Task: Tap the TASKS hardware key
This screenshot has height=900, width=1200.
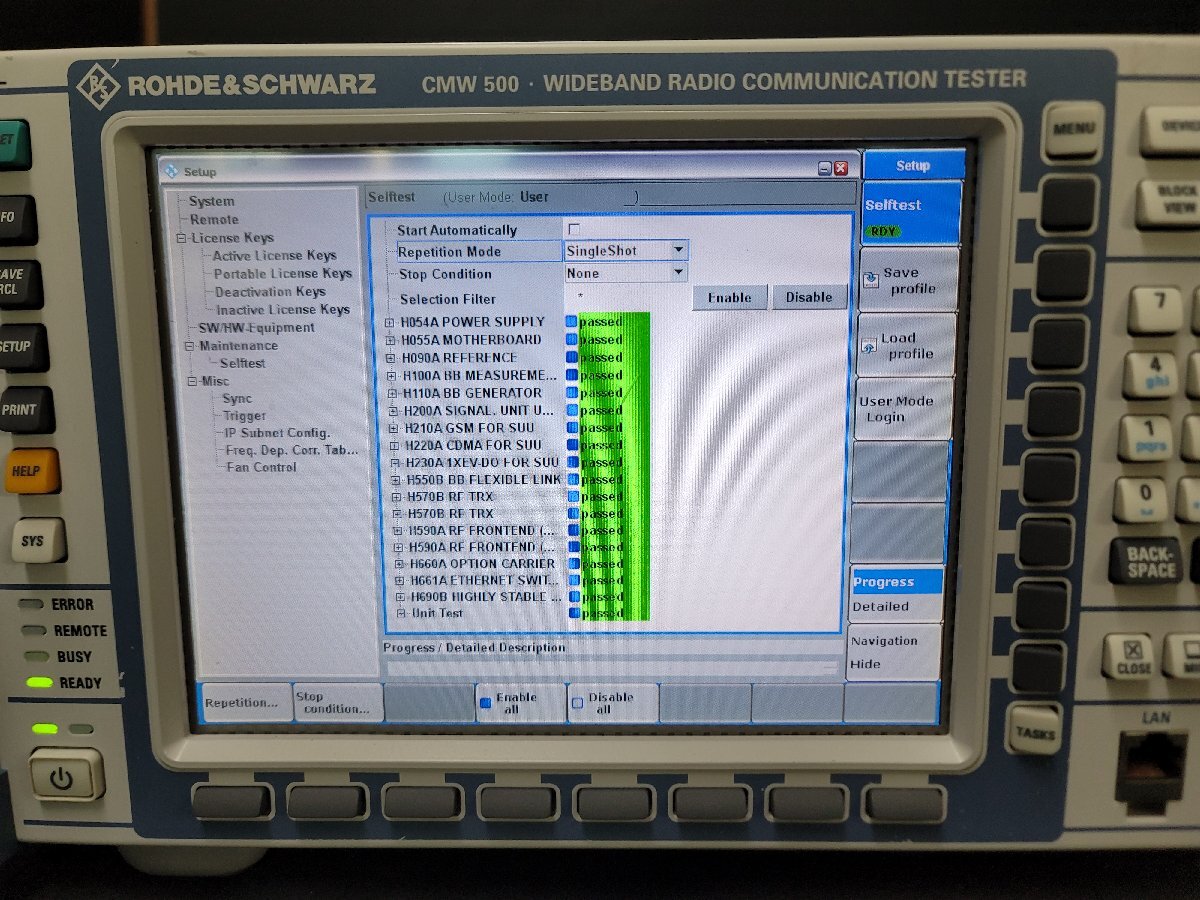Action: (x=1035, y=732)
